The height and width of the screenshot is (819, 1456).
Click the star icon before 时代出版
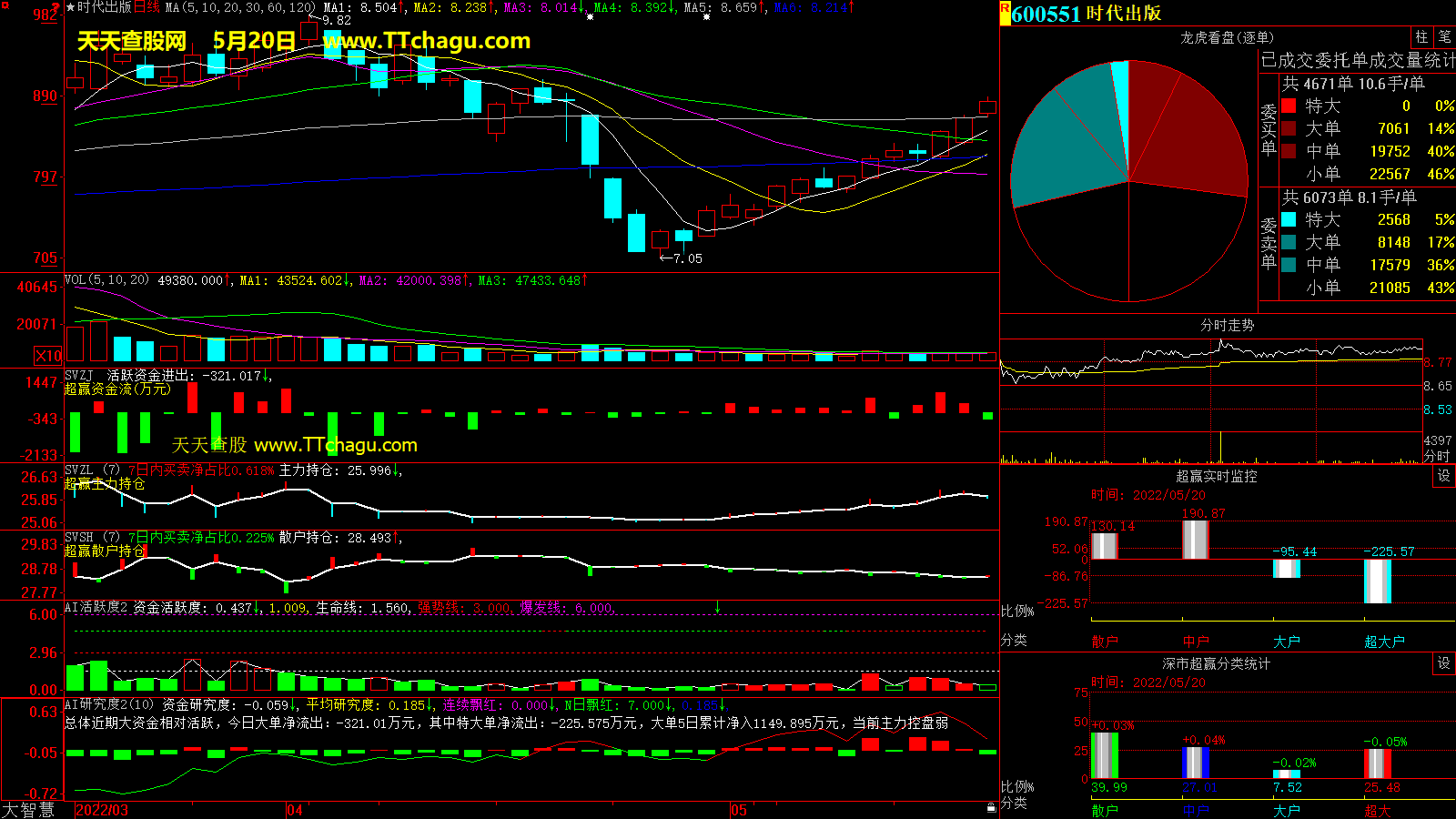[70, 7]
